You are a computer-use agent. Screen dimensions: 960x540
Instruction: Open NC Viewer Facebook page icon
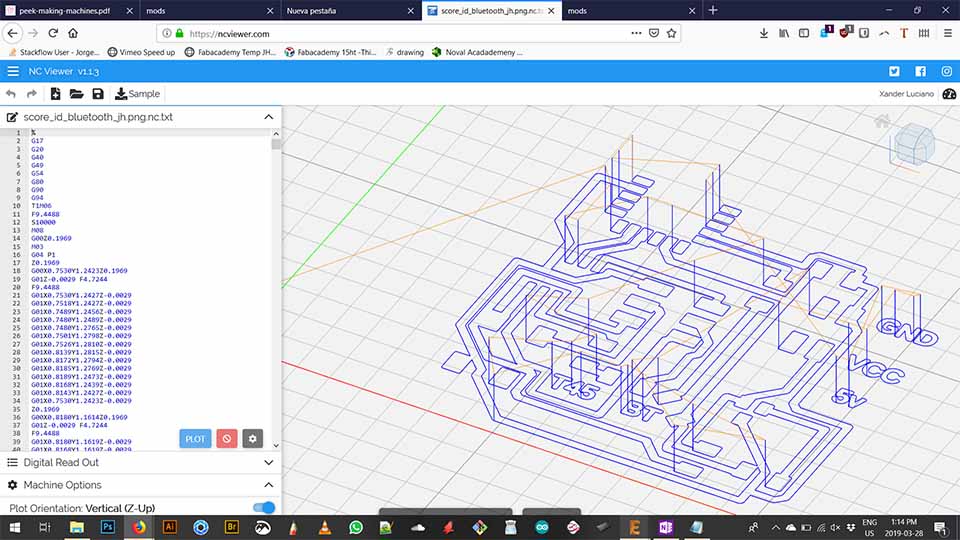[x=920, y=72]
